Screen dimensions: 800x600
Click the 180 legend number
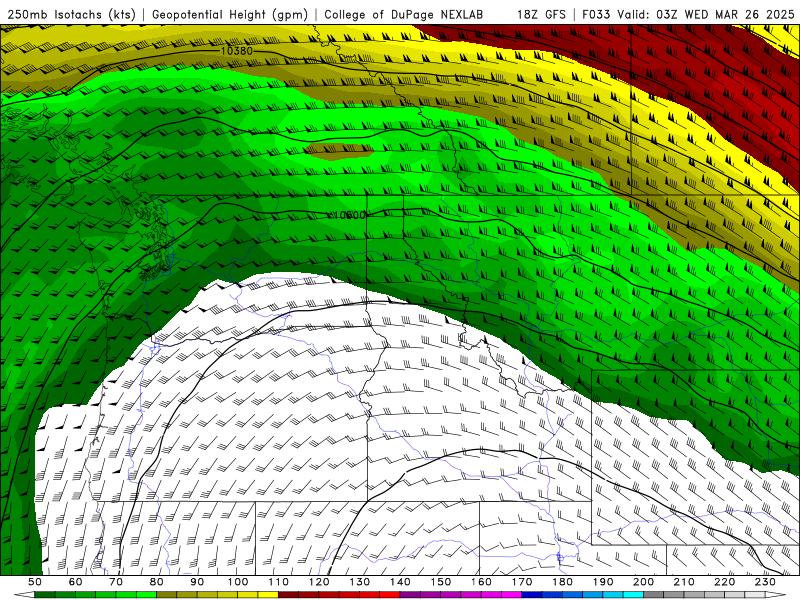[562, 582]
